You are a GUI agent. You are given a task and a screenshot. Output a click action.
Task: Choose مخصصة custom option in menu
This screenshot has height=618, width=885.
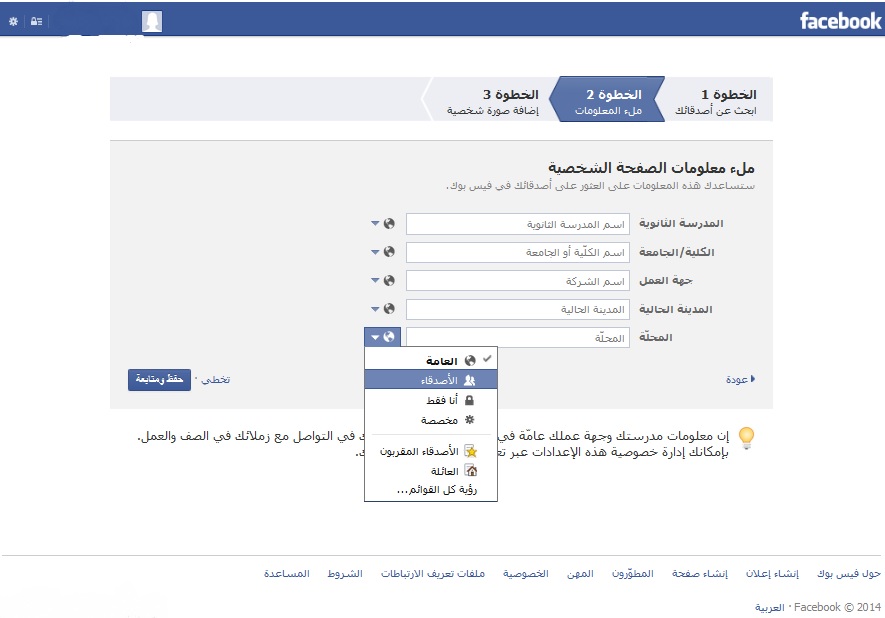(x=431, y=420)
